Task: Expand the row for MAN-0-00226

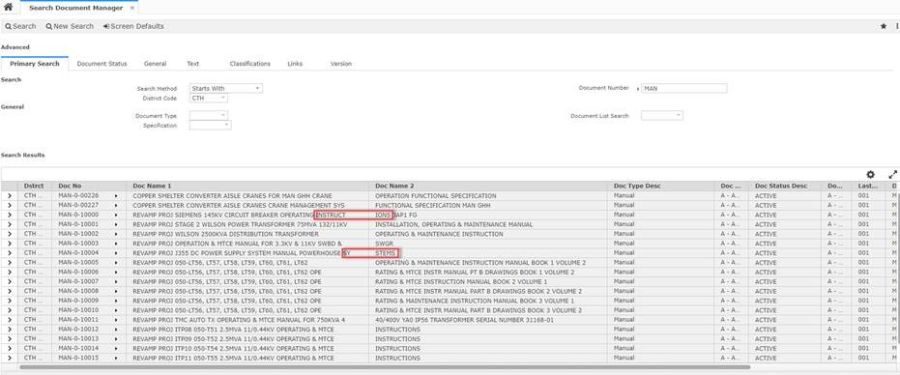Action: pos(9,196)
